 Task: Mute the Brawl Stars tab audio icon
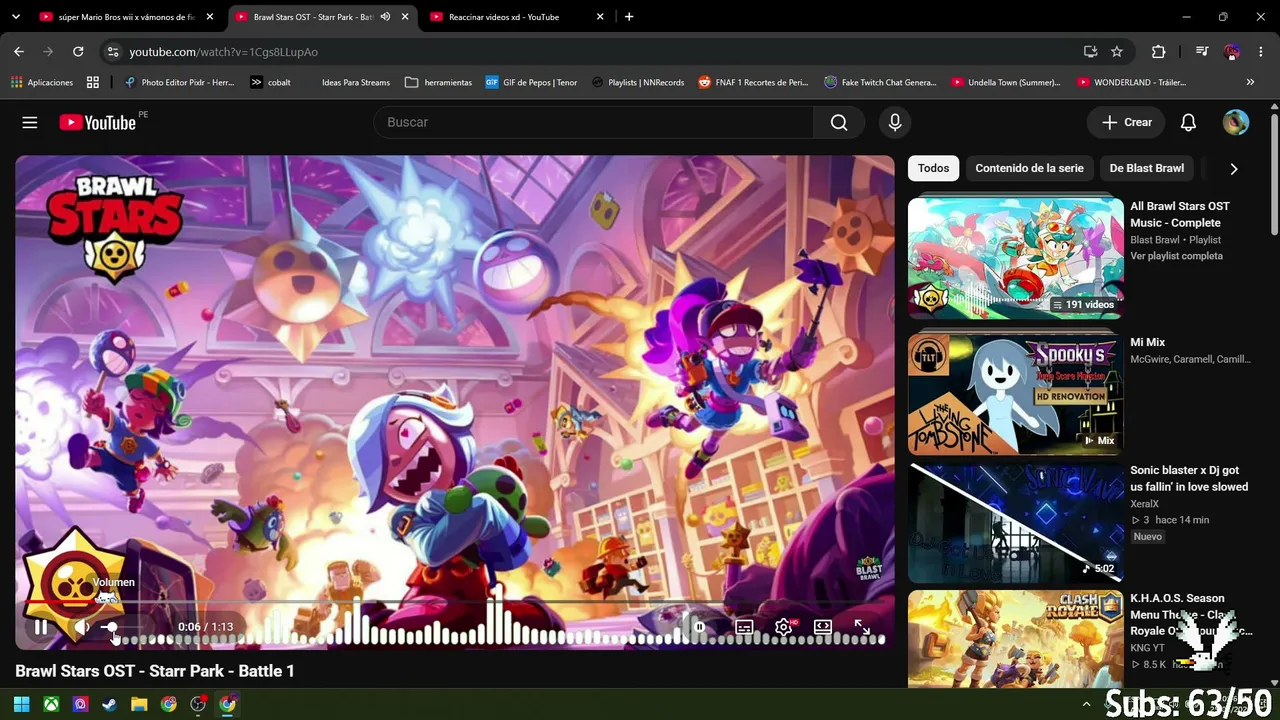tap(385, 17)
